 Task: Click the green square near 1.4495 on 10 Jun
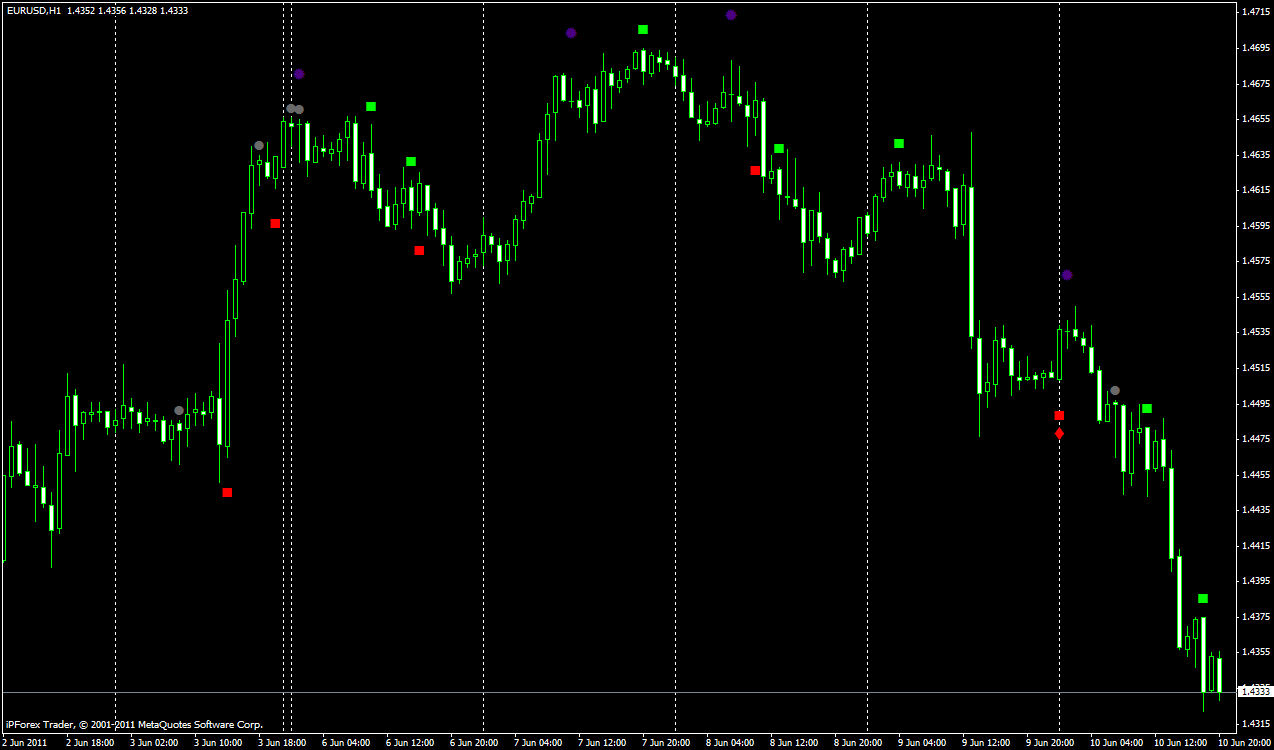[1147, 408]
